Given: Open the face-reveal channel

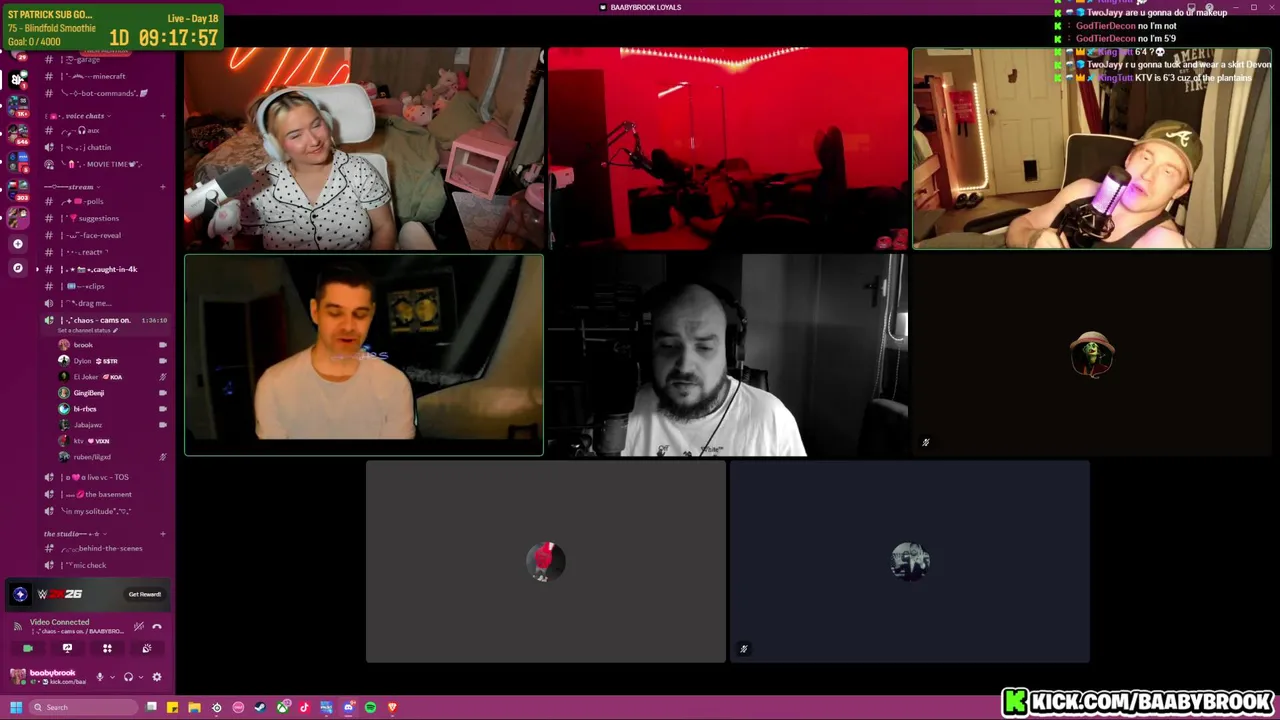Looking at the screenshot, I should (x=104, y=235).
